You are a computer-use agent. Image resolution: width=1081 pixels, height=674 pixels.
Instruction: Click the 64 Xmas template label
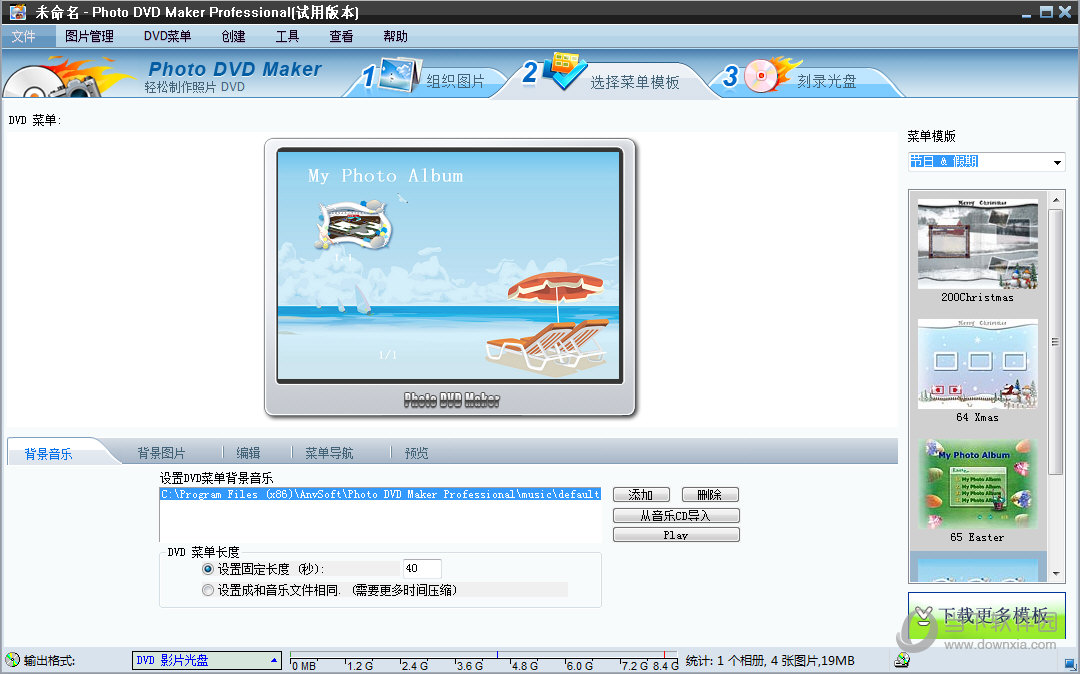click(978, 418)
